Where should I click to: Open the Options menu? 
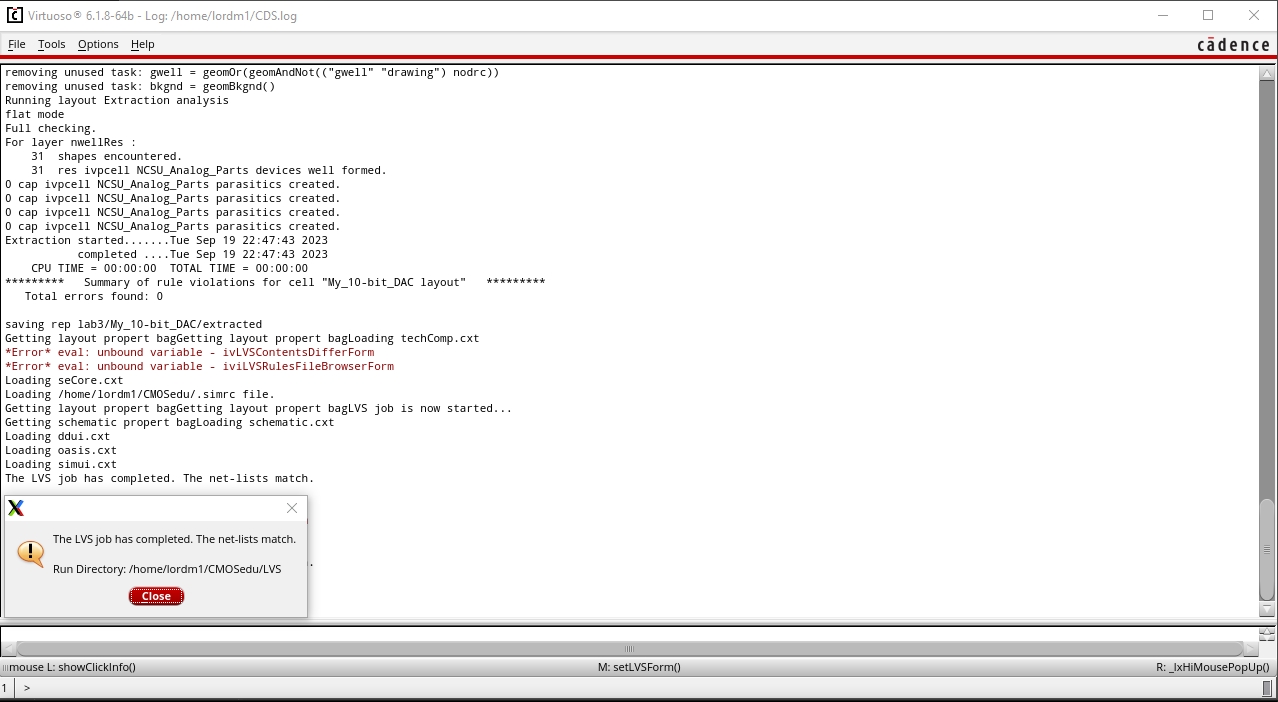[98, 44]
